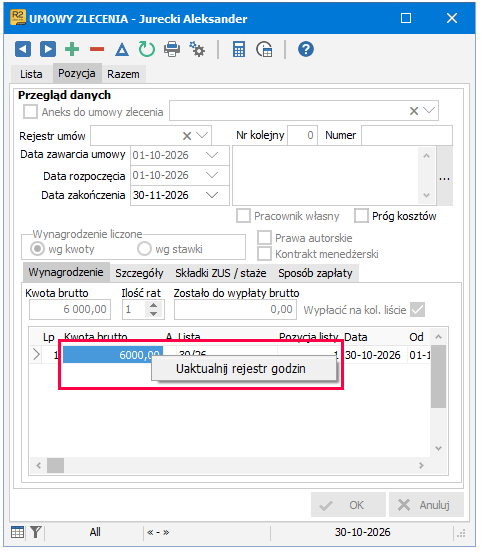Confirm with the OK button
The width and height of the screenshot is (485, 557).
pyautogui.click(x=348, y=505)
